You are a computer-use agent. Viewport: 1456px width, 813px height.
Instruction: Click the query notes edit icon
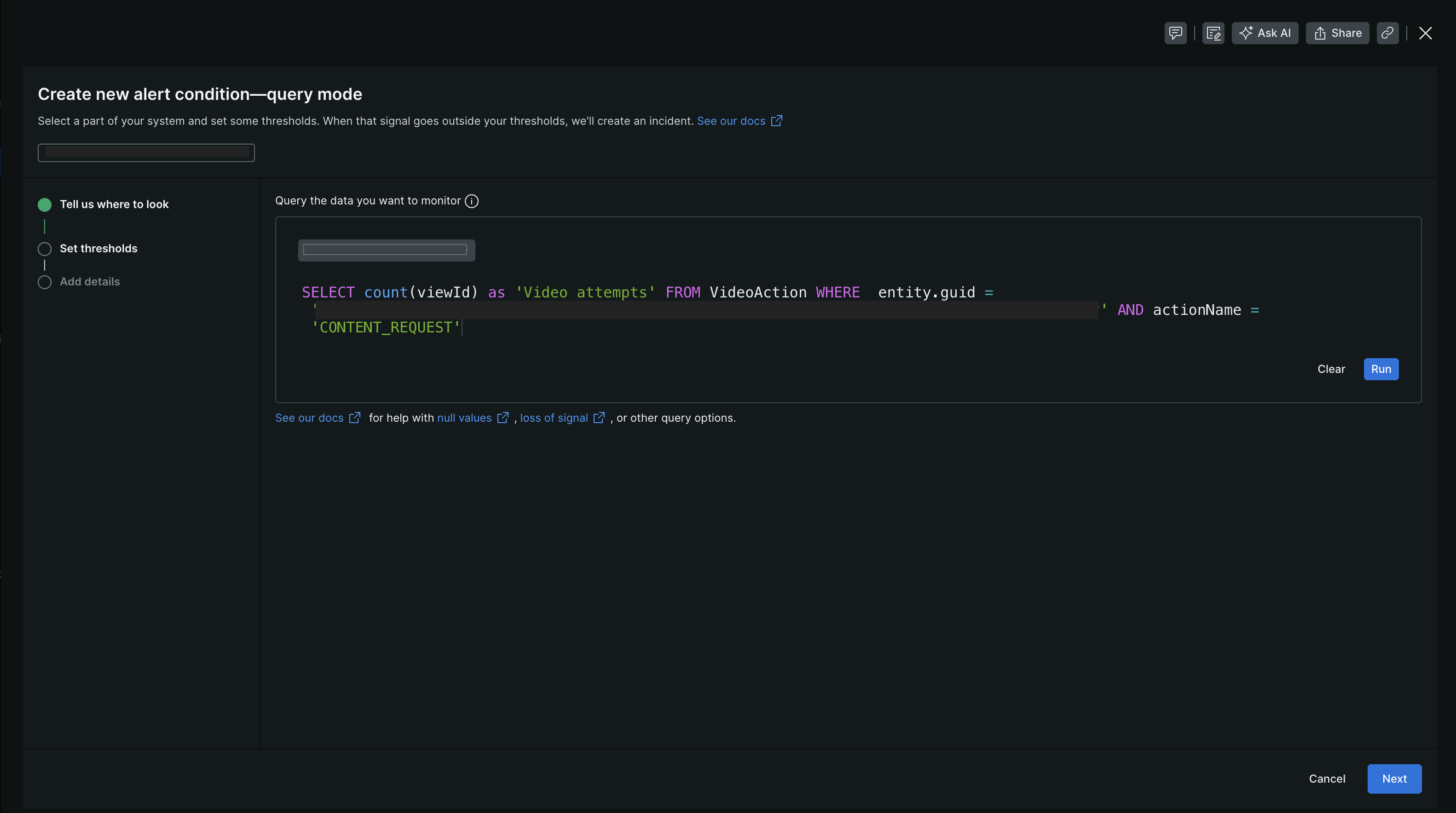click(x=1213, y=33)
